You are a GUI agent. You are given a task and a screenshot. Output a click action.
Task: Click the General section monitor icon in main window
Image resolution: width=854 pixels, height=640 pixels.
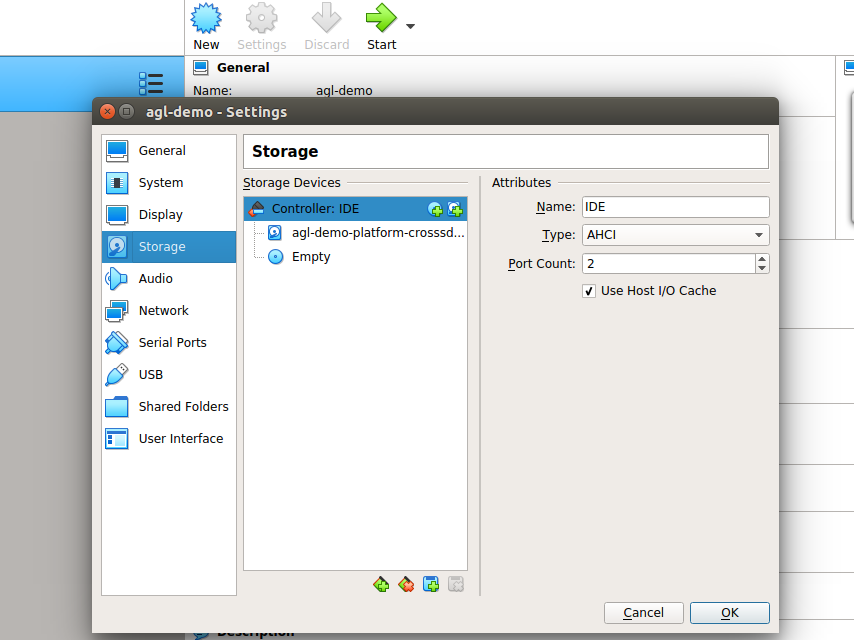[x=200, y=68]
